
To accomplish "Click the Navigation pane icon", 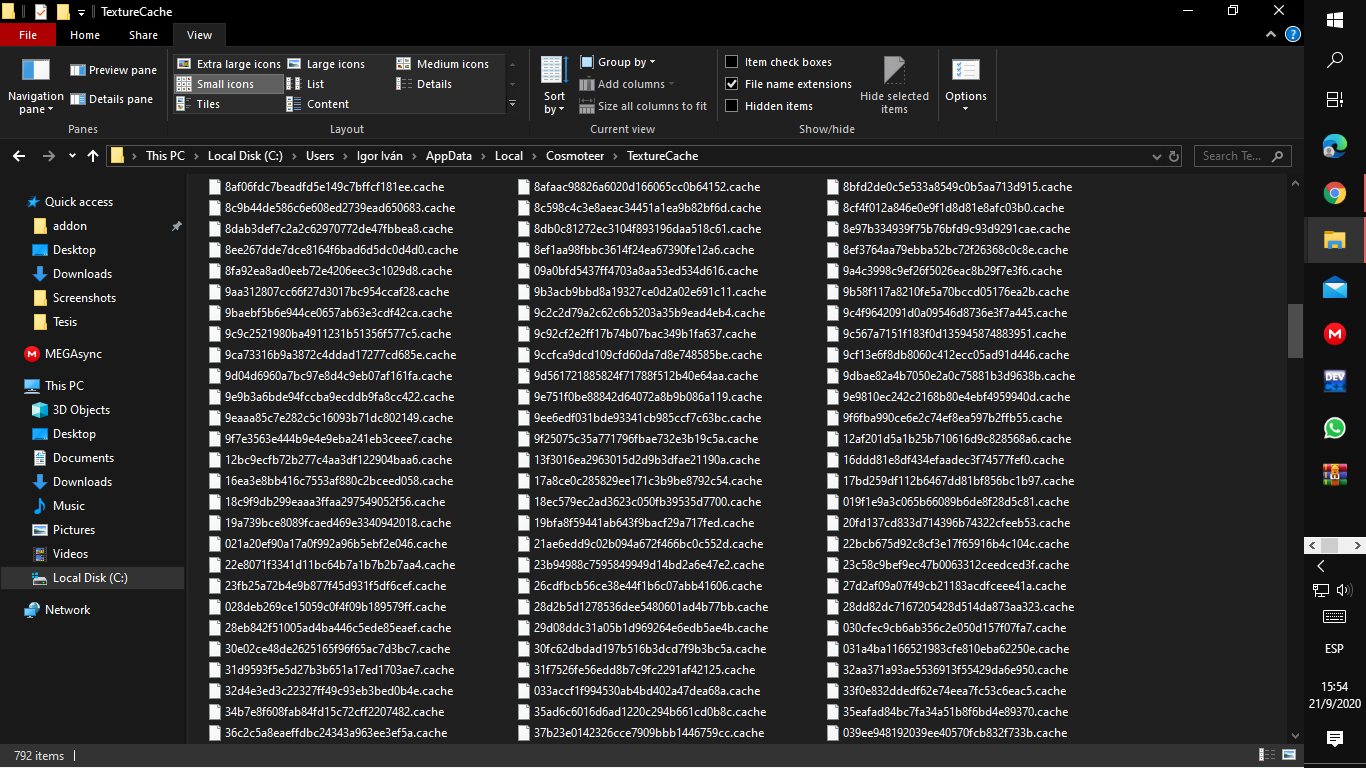I will tap(36, 72).
